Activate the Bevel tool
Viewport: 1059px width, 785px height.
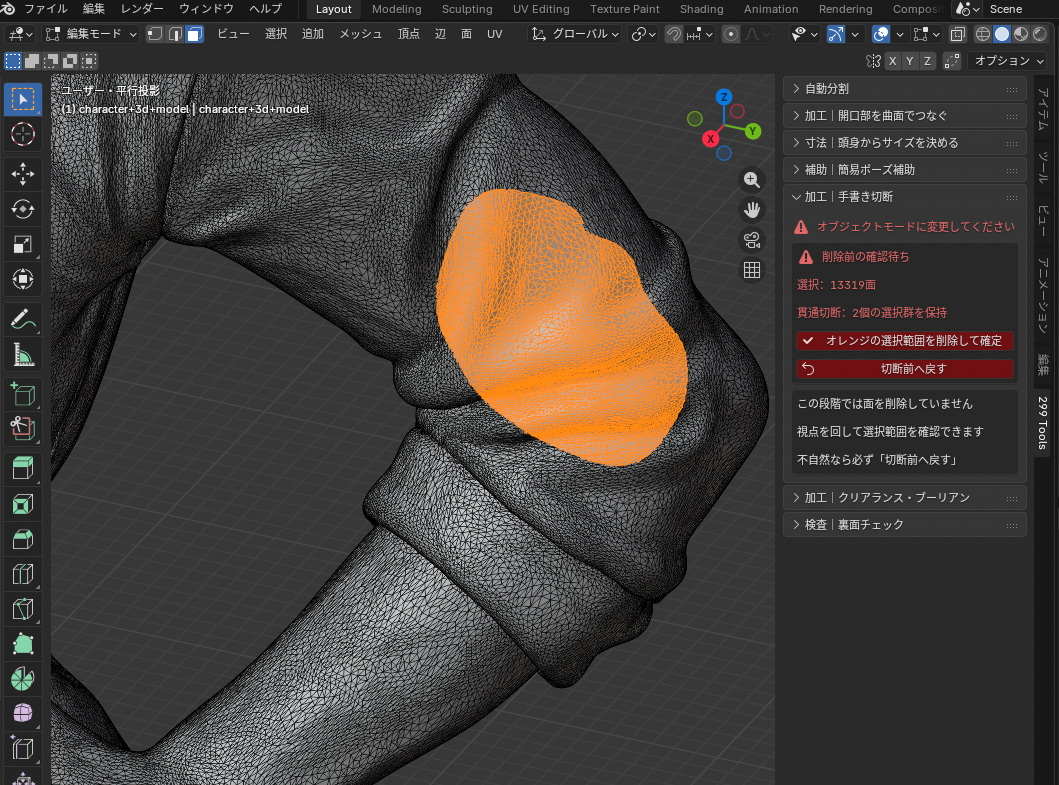point(23,539)
